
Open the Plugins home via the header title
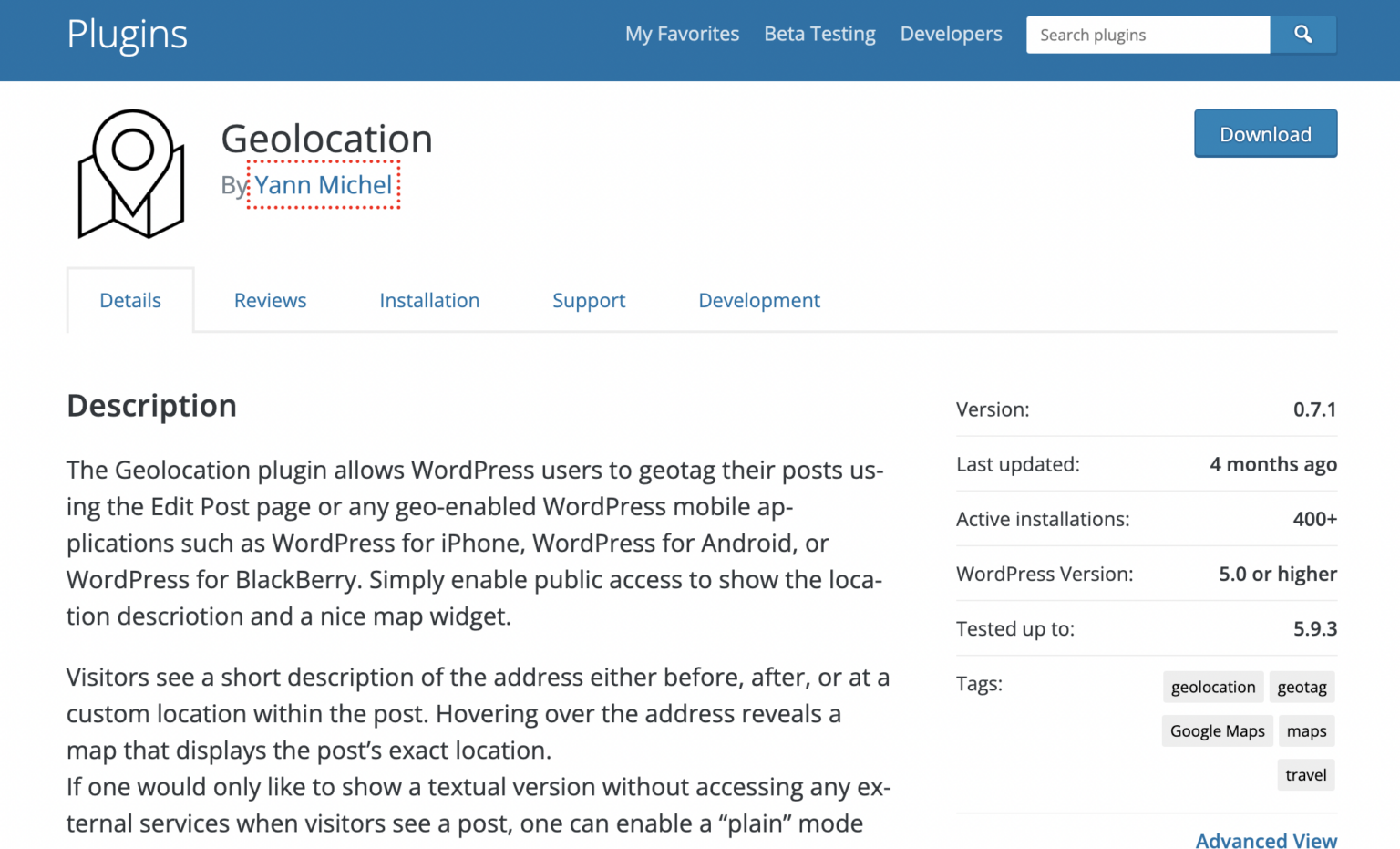click(126, 35)
